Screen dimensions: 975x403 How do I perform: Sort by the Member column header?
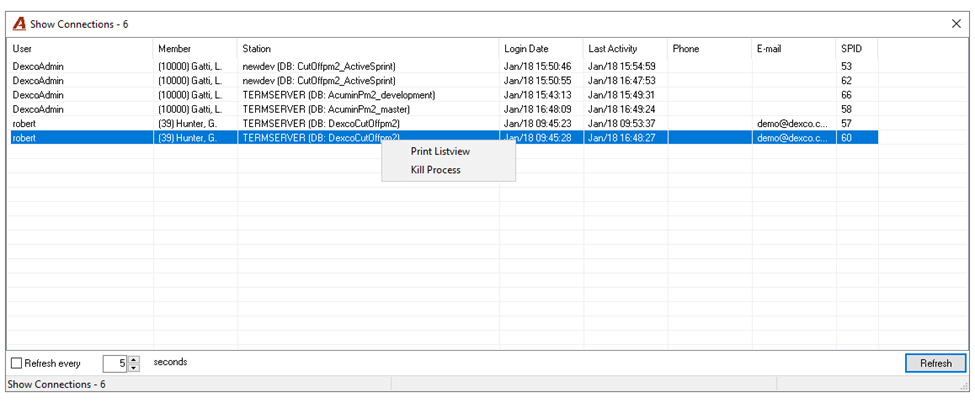click(x=195, y=49)
